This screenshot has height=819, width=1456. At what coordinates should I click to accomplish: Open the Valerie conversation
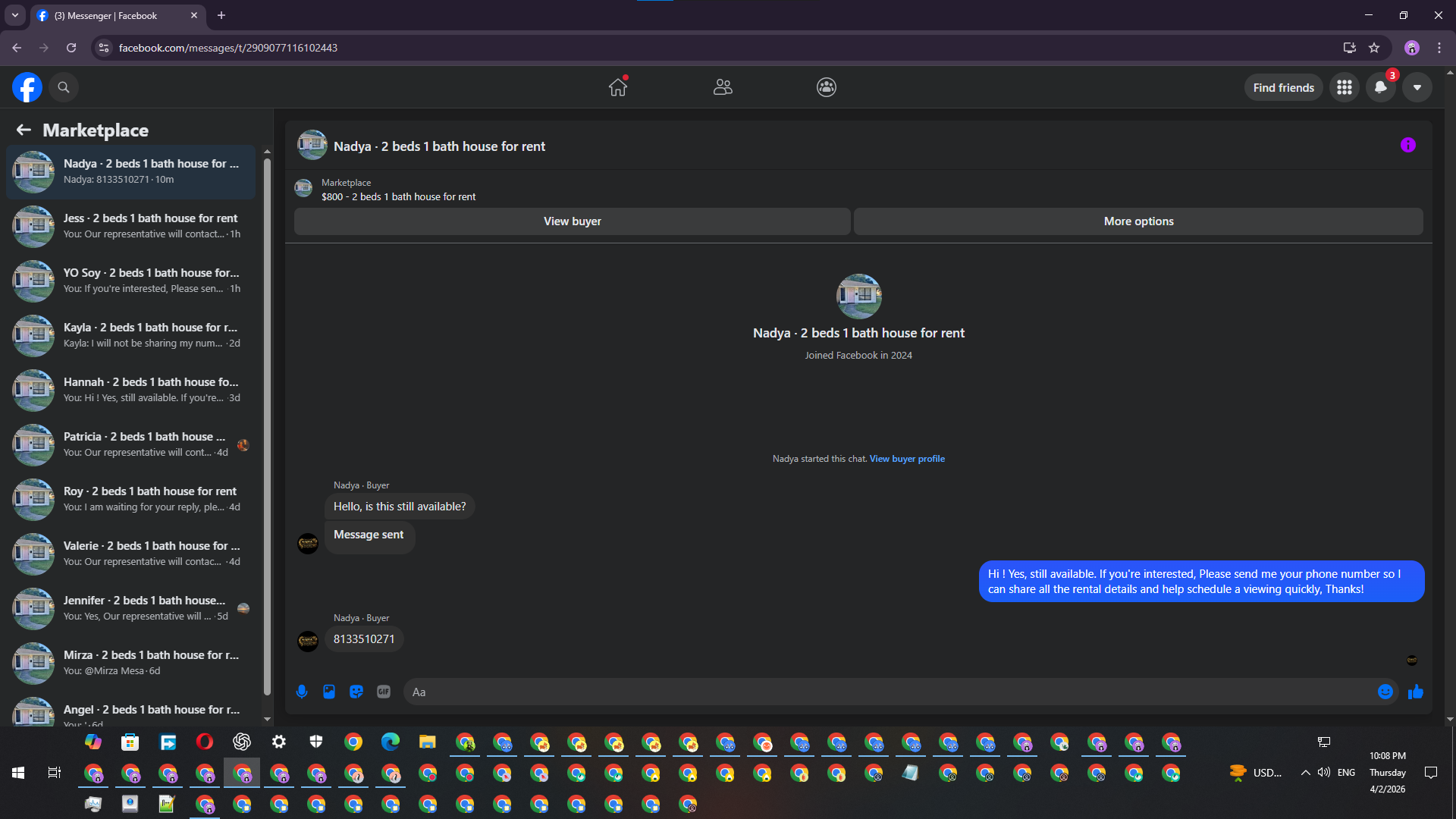click(131, 554)
